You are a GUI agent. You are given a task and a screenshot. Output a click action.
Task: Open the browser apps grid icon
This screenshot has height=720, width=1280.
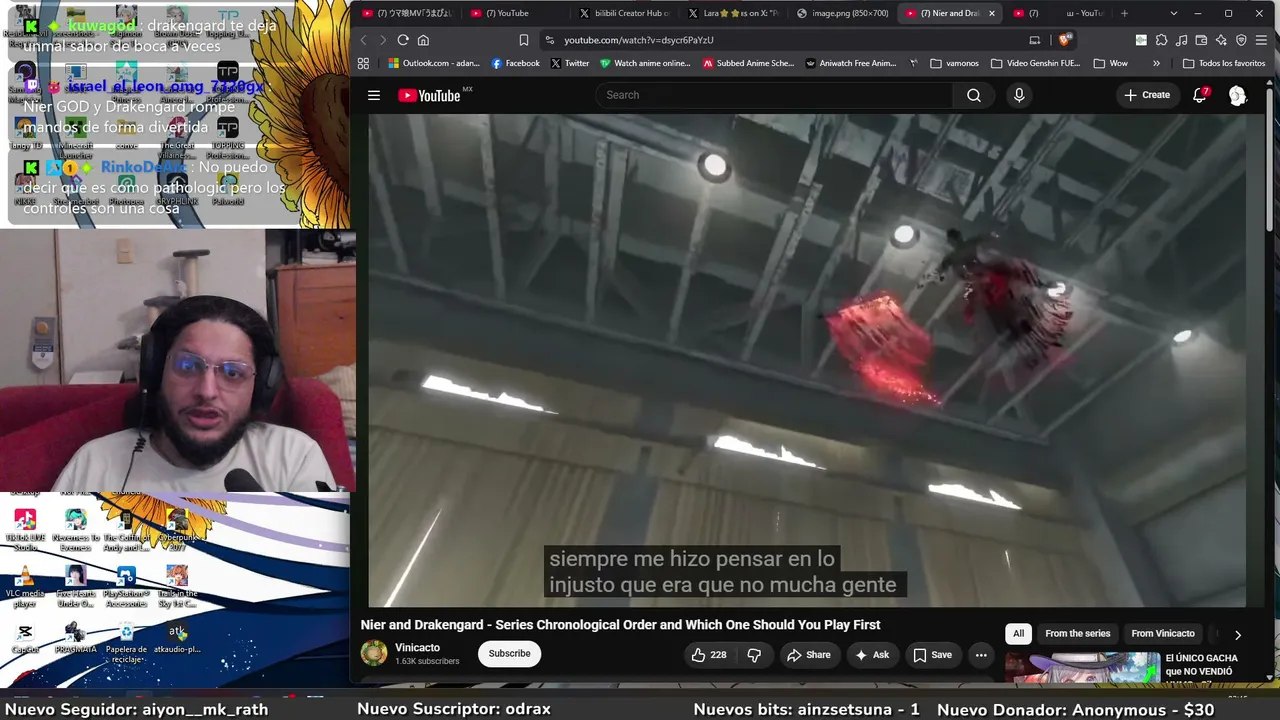click(x=363, y=63)
